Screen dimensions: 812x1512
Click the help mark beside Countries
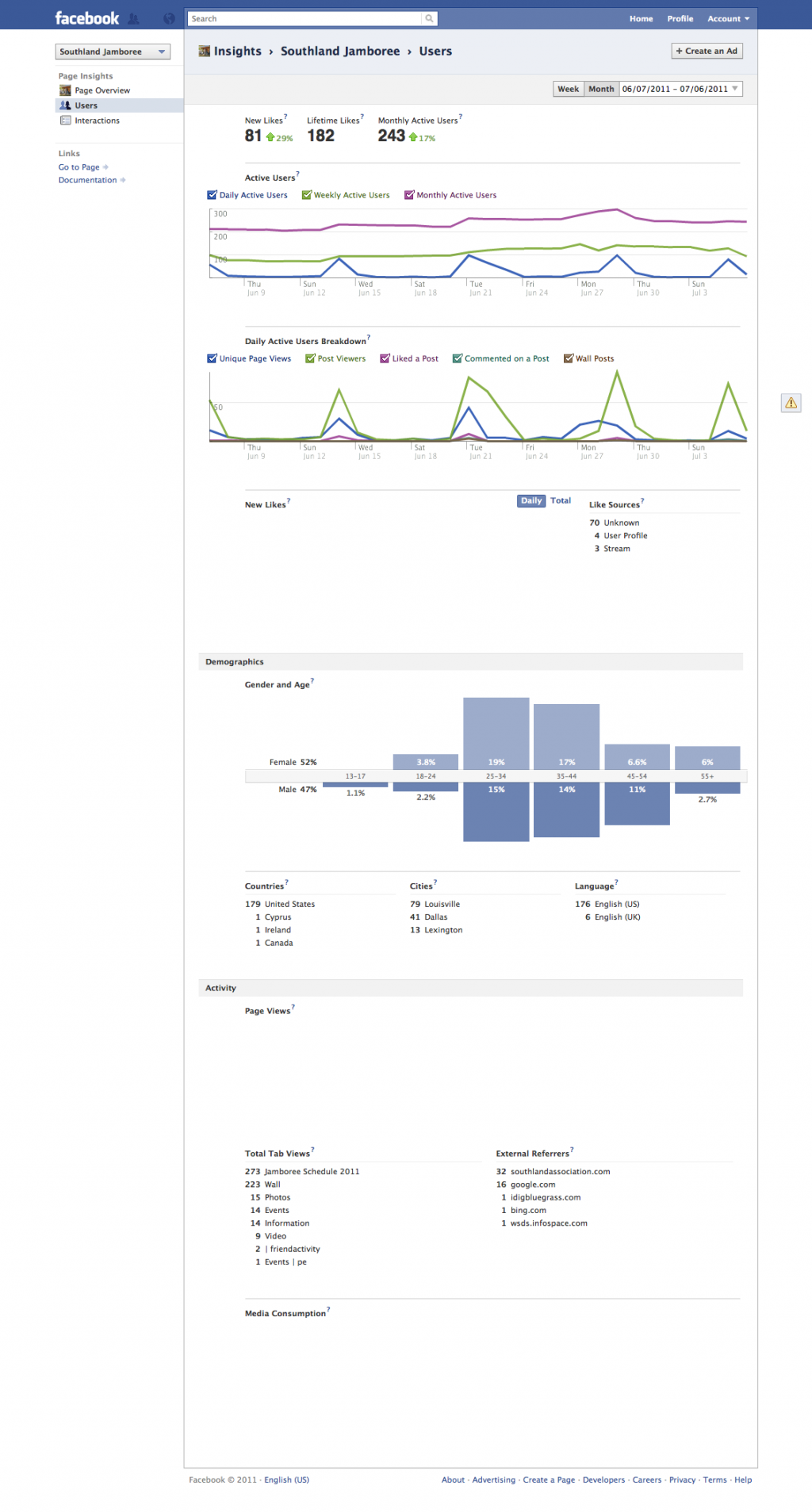[x=287, y=882]
